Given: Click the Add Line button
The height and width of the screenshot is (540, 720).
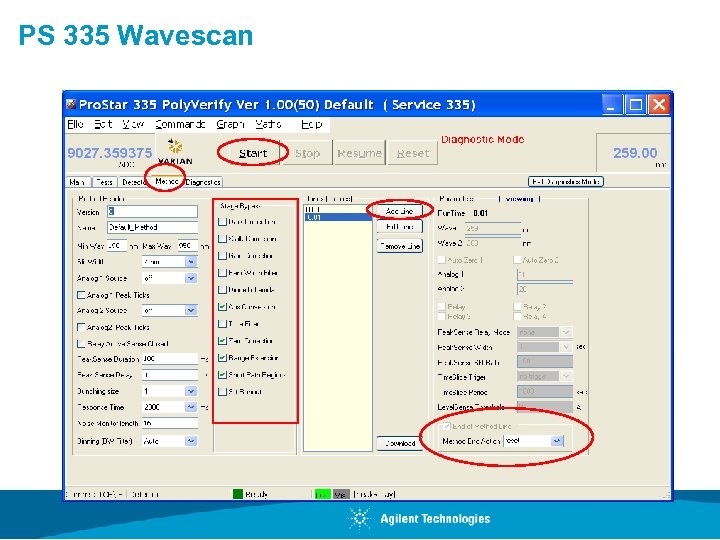Looking at the screenshot, I should click(399, 211).
